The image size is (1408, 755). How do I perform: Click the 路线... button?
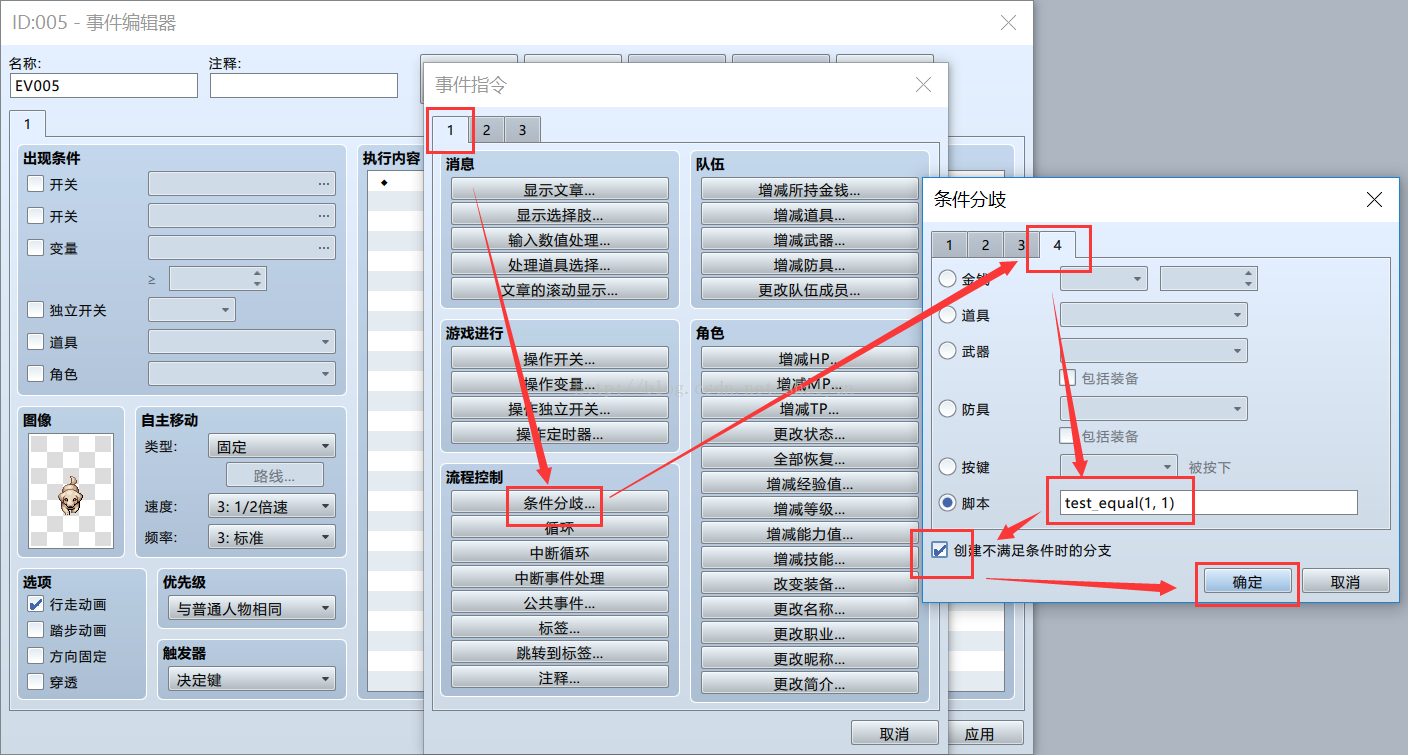coord(275,475)
